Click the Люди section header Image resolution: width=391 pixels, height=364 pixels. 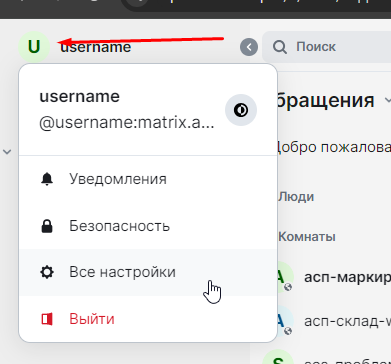(296, 197)
